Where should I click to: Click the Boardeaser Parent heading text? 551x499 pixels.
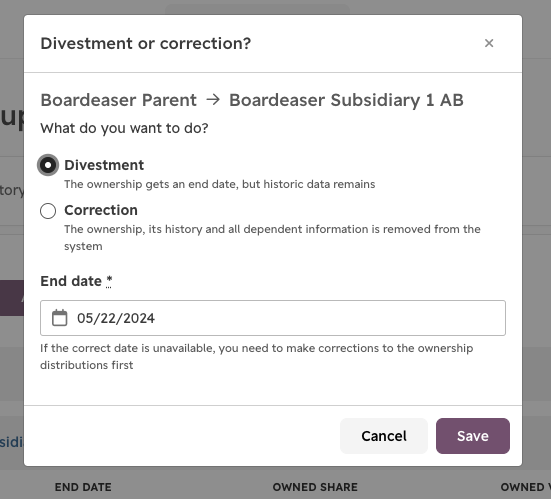tap(118, 100)
